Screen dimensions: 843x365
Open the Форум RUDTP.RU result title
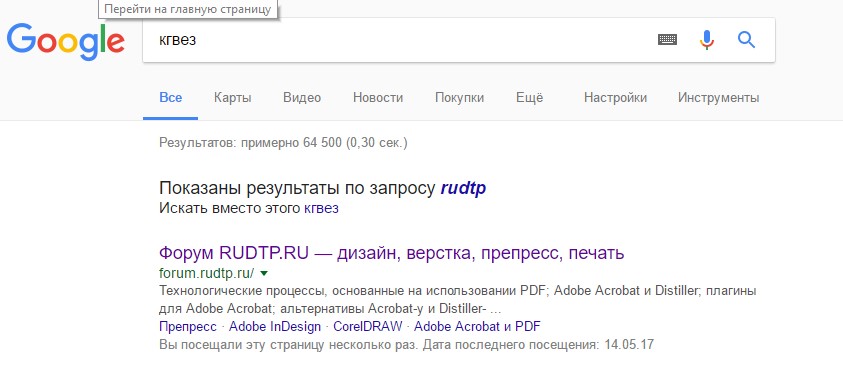[391, 253]
